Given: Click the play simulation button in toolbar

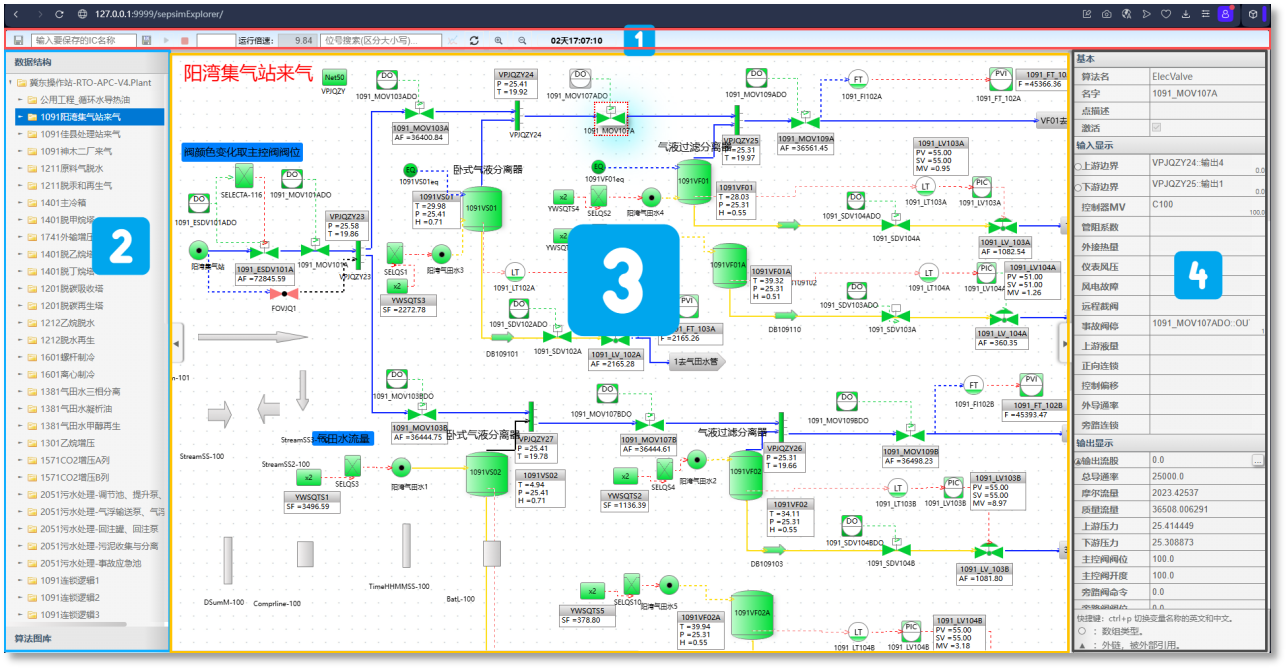Looking at the screenshot, I should point(167,40).
